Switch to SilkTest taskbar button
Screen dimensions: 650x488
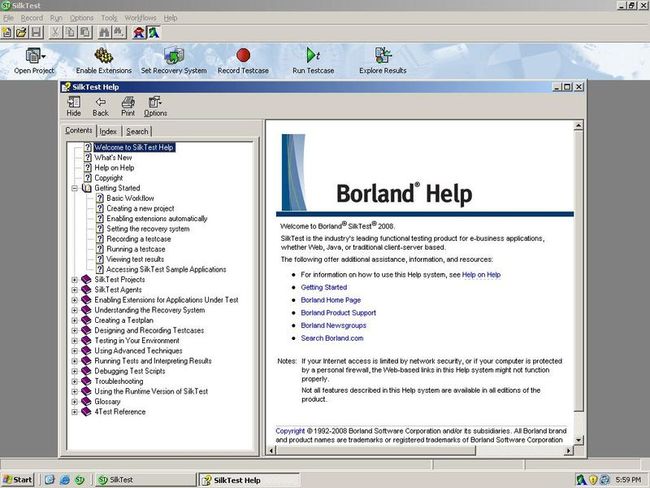click(145, 480)
